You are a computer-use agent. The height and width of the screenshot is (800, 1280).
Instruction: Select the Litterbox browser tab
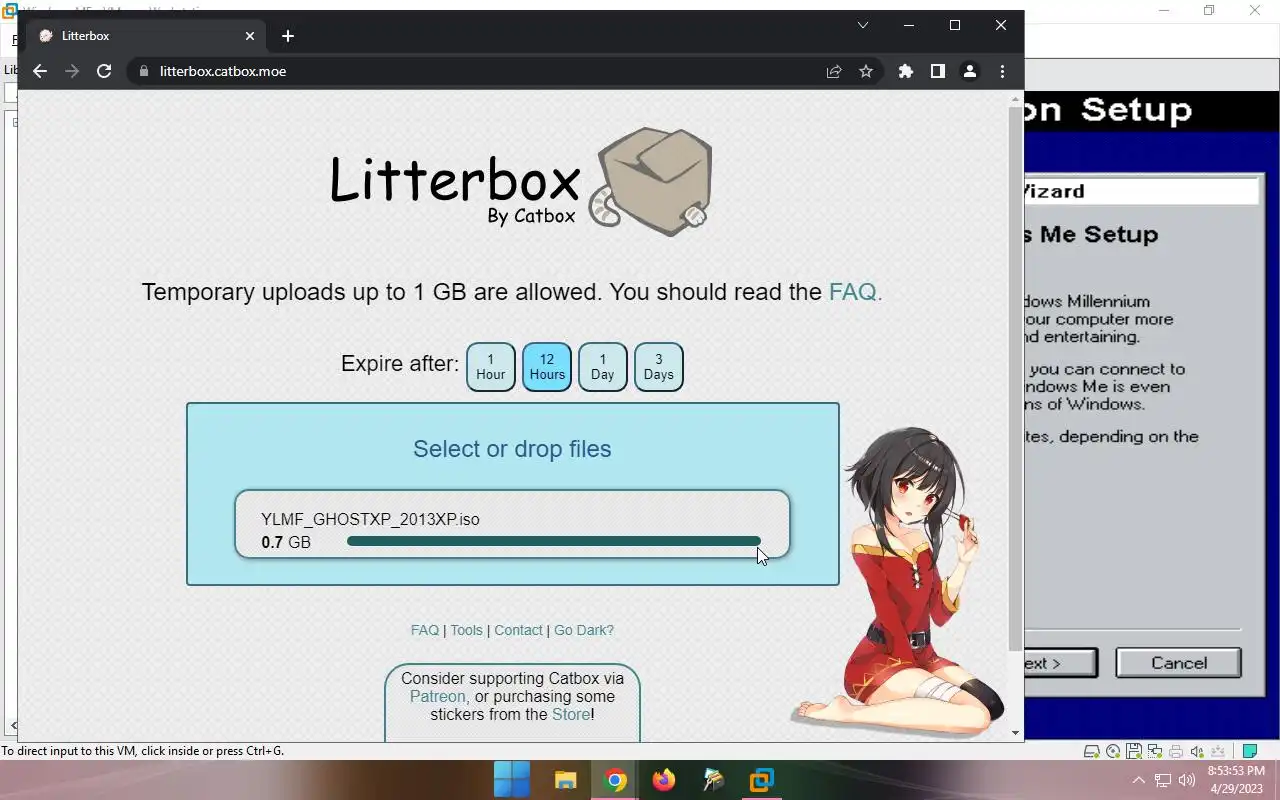[146, 36]
